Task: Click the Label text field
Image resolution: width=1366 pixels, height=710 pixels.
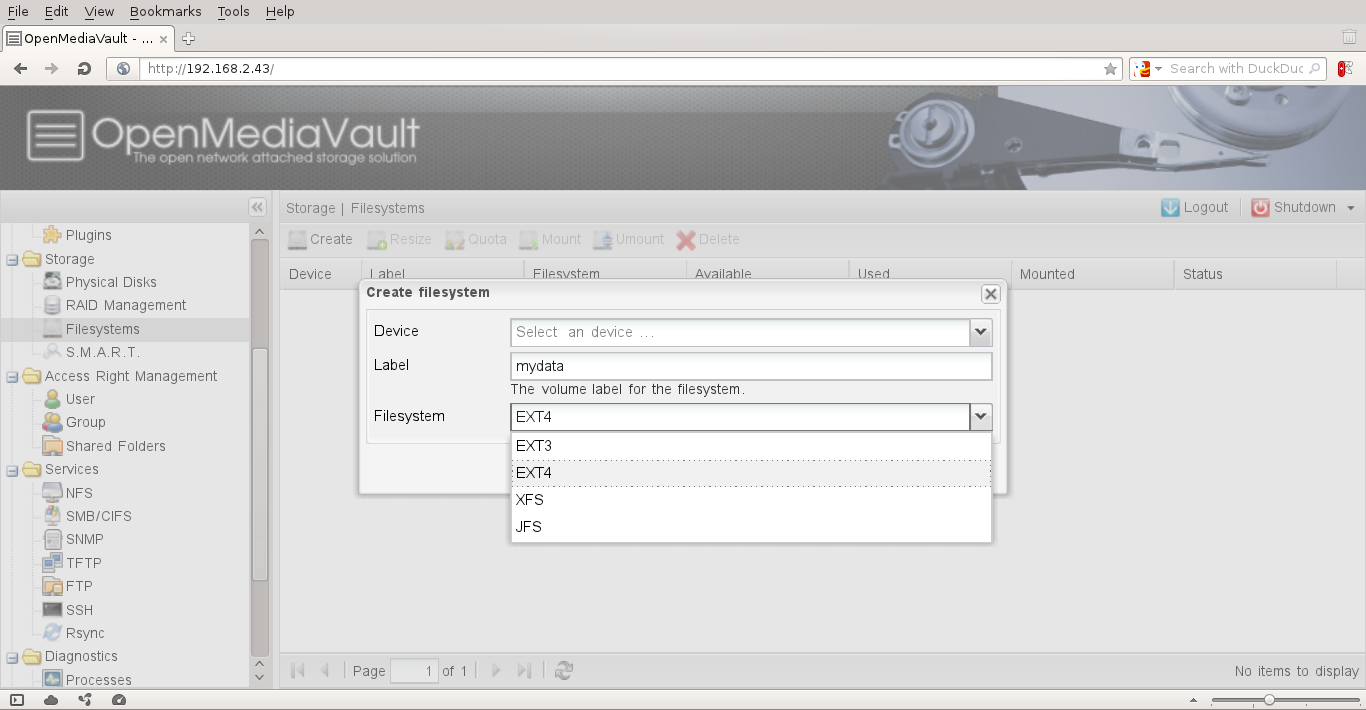Action: click(751, 366)
